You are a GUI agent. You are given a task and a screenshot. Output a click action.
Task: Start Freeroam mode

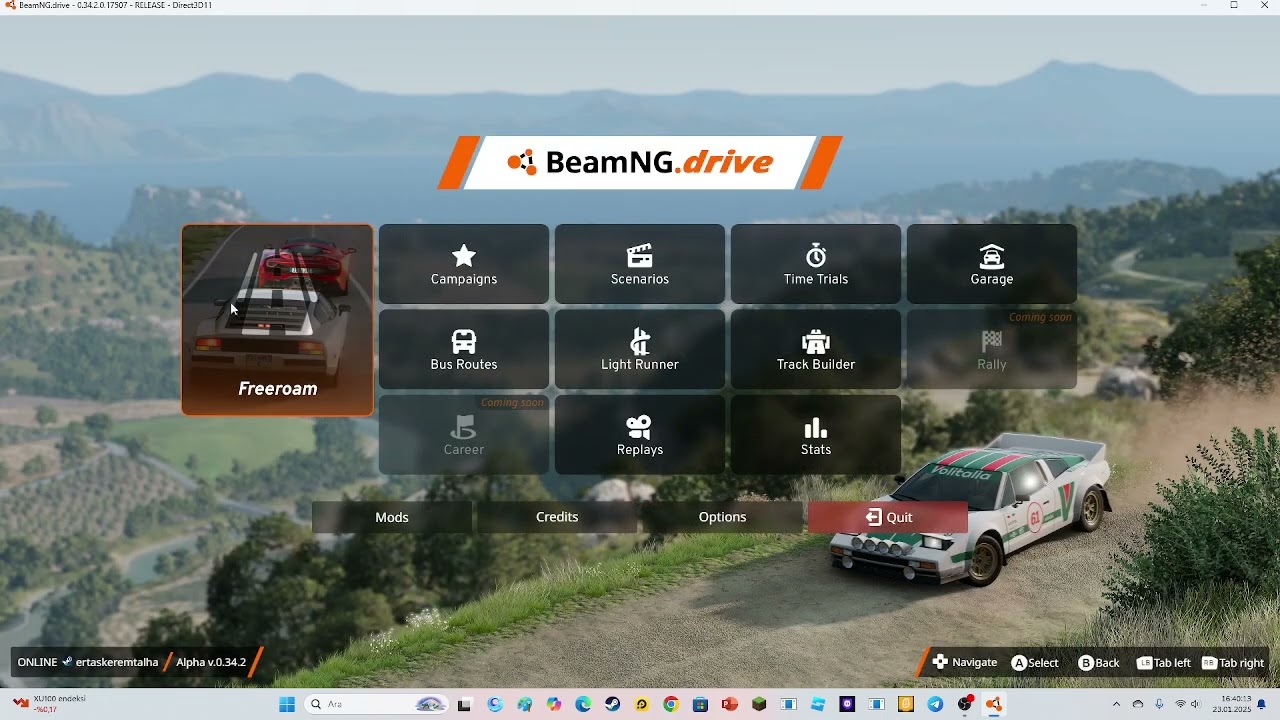click(x=277, y=319)
